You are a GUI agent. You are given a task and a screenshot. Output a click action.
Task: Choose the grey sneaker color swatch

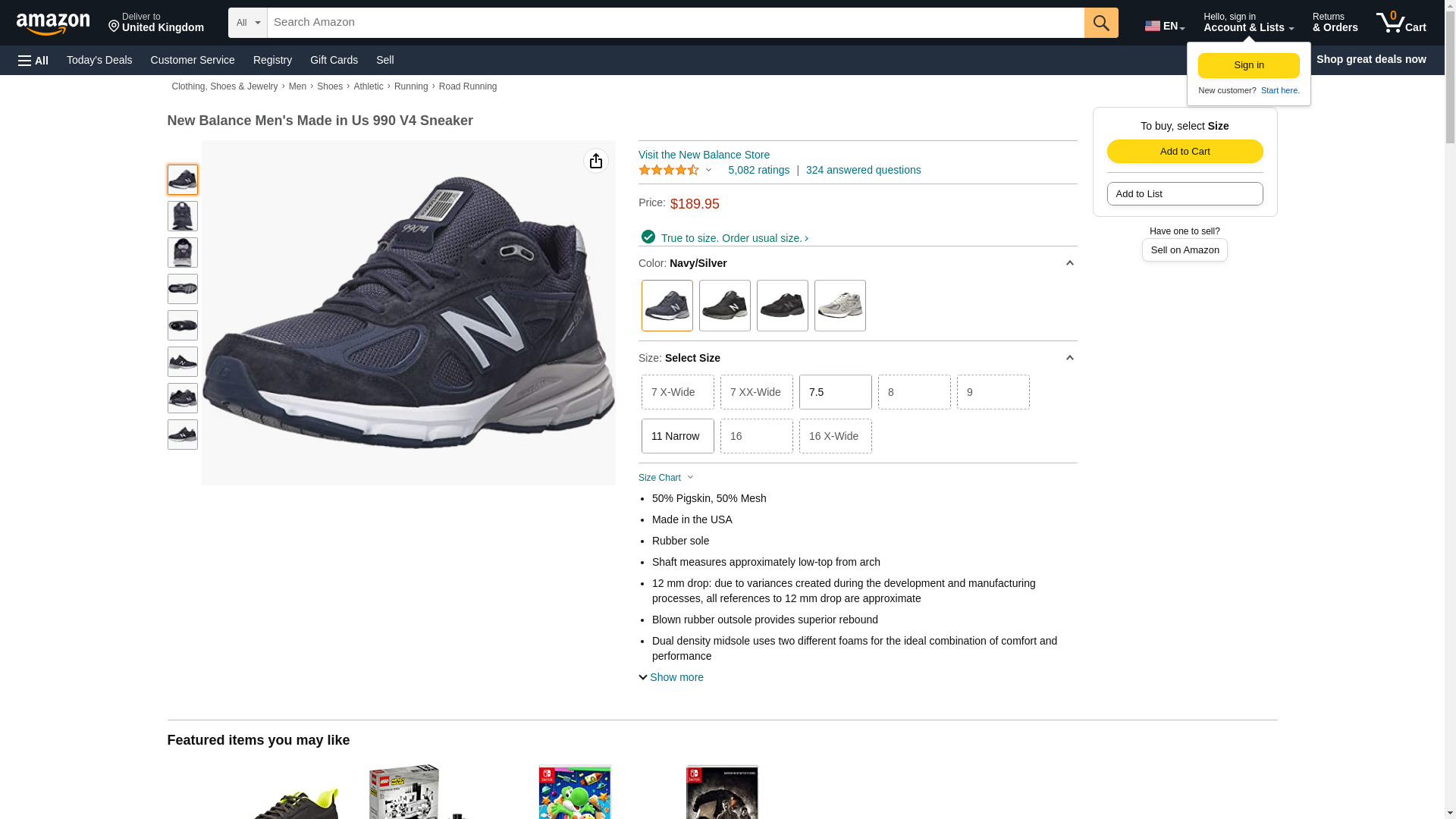tap(839, 306)
